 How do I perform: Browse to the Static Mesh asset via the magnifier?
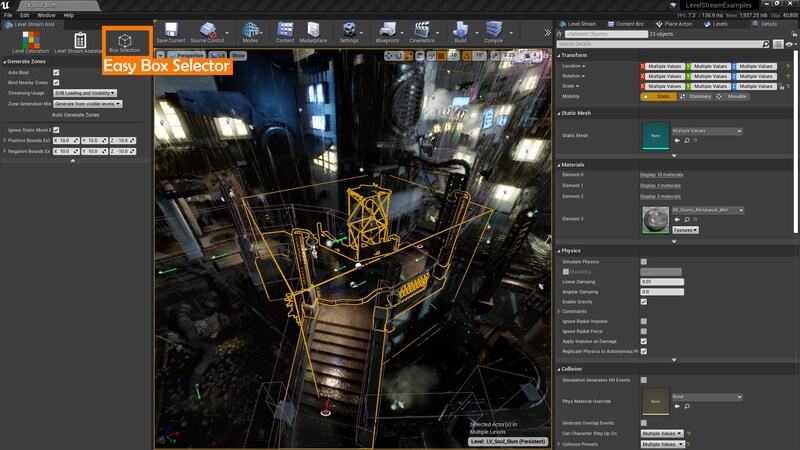pos(687,140)
